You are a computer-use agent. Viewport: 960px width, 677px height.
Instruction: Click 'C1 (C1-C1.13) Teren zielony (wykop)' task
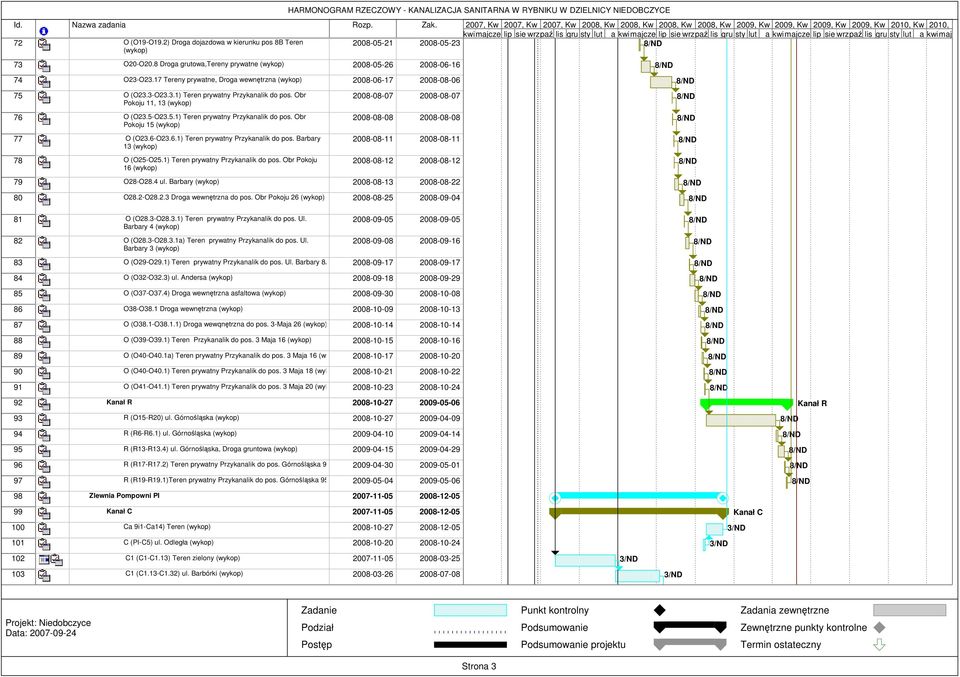coord(182,558)
